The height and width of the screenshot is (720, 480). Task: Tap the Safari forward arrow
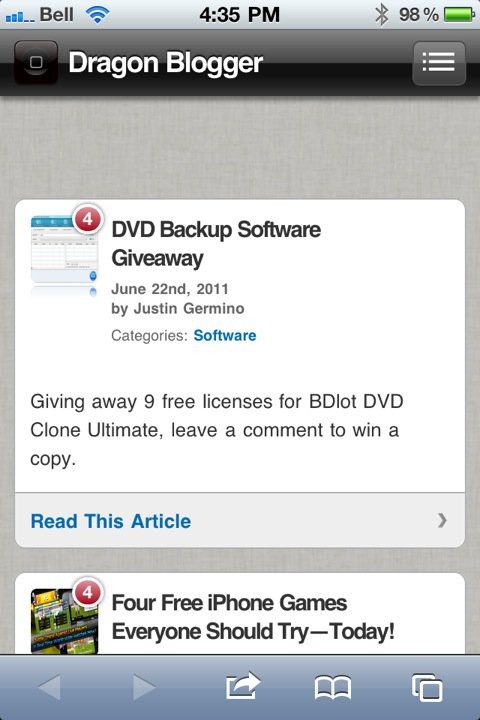[144, 687]
